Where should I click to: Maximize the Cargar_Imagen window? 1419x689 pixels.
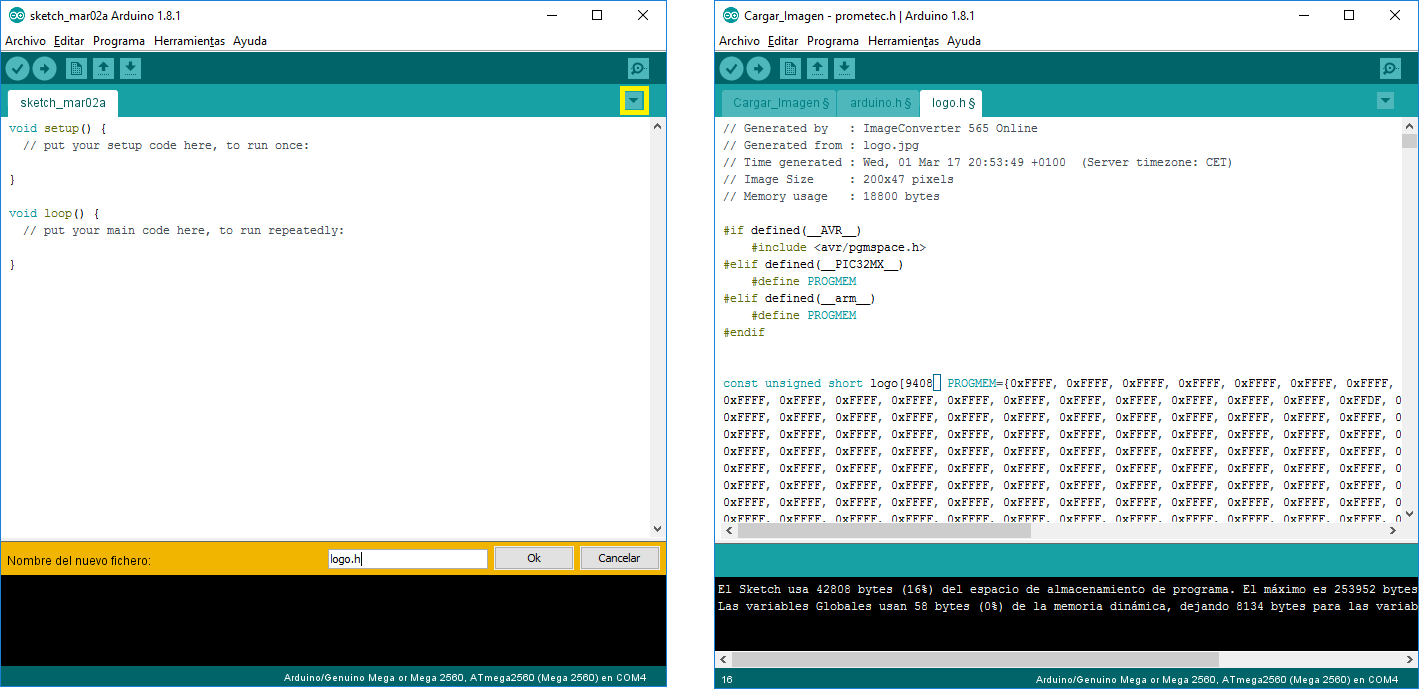point(1348,15)
